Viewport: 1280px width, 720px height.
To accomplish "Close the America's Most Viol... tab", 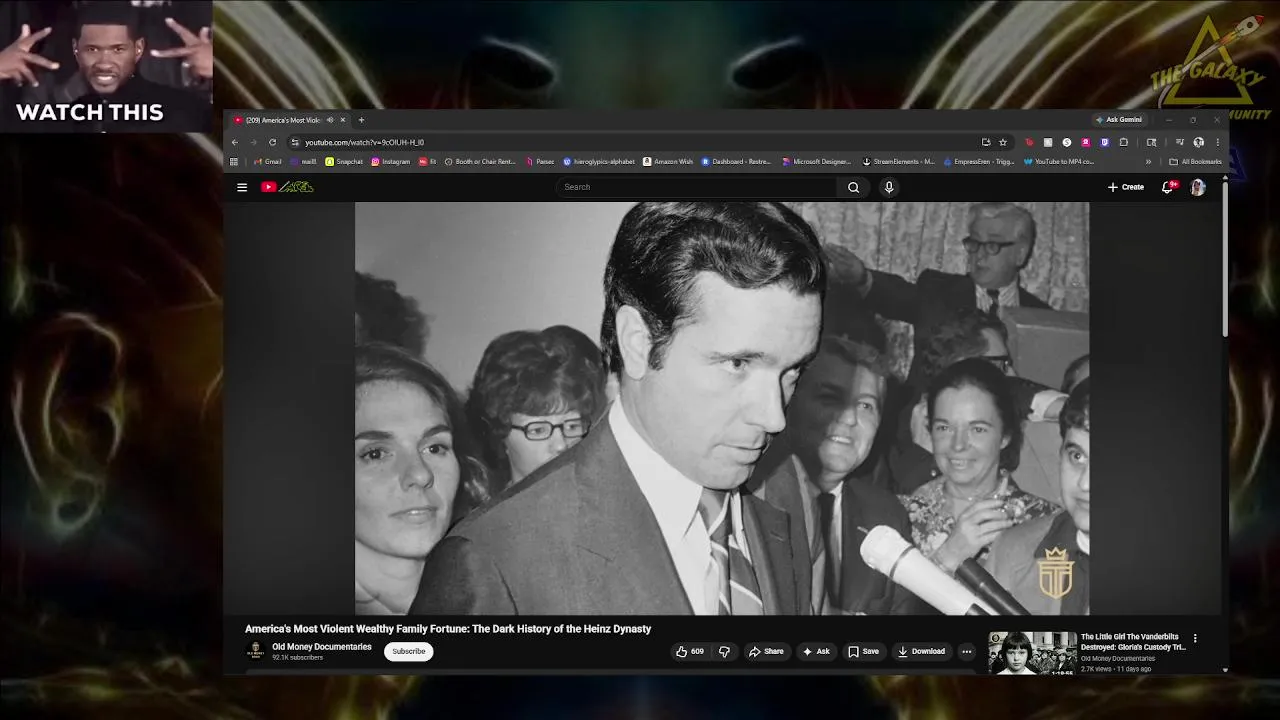I will pyautogui.click(x=343, y=120).
